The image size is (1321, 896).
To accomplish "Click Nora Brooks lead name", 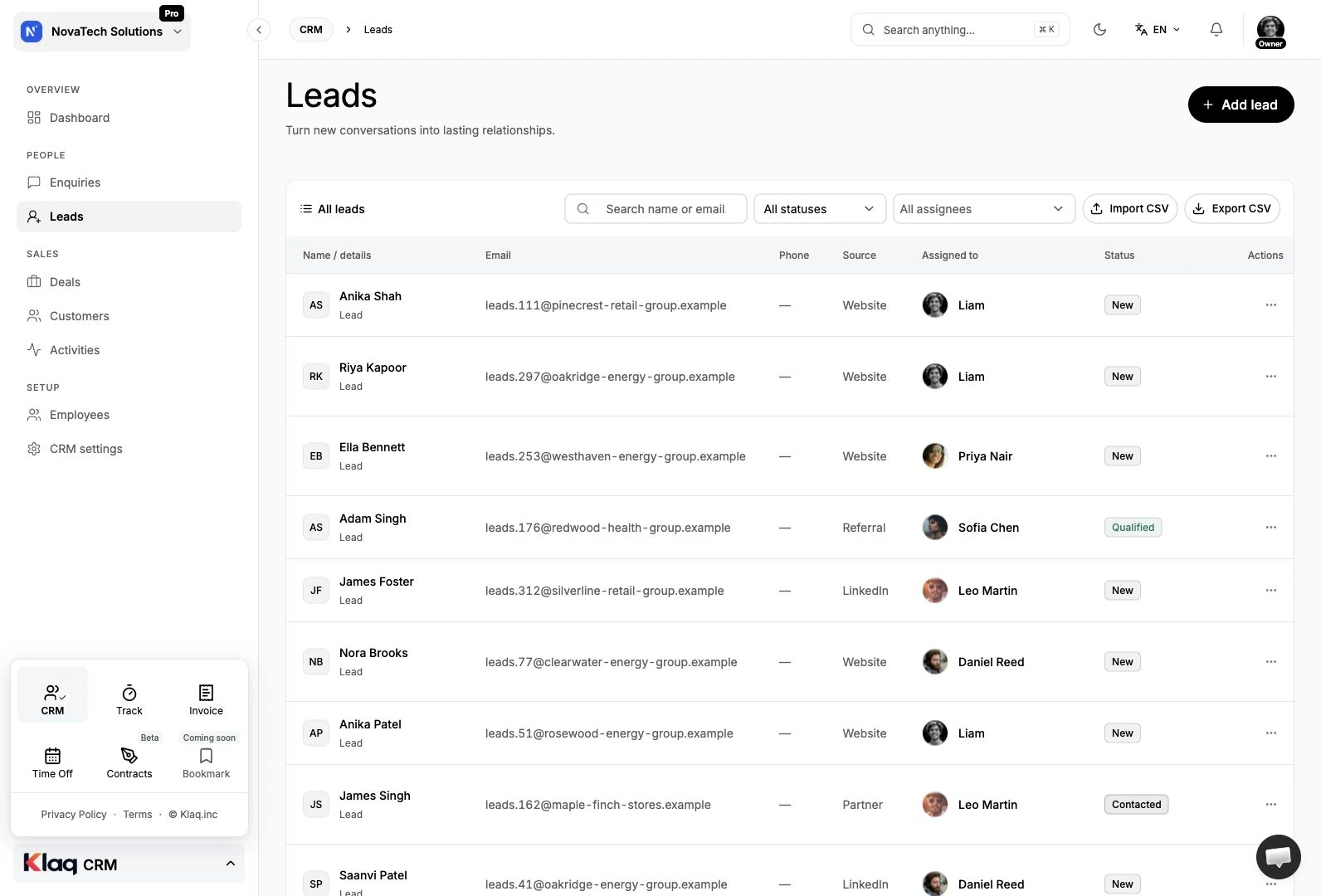I will 373,653.
